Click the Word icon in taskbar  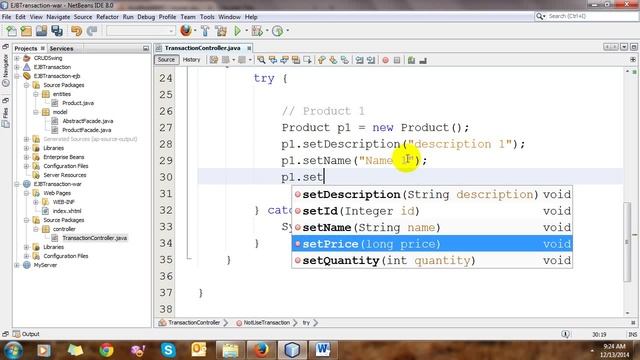pos(322,350)
